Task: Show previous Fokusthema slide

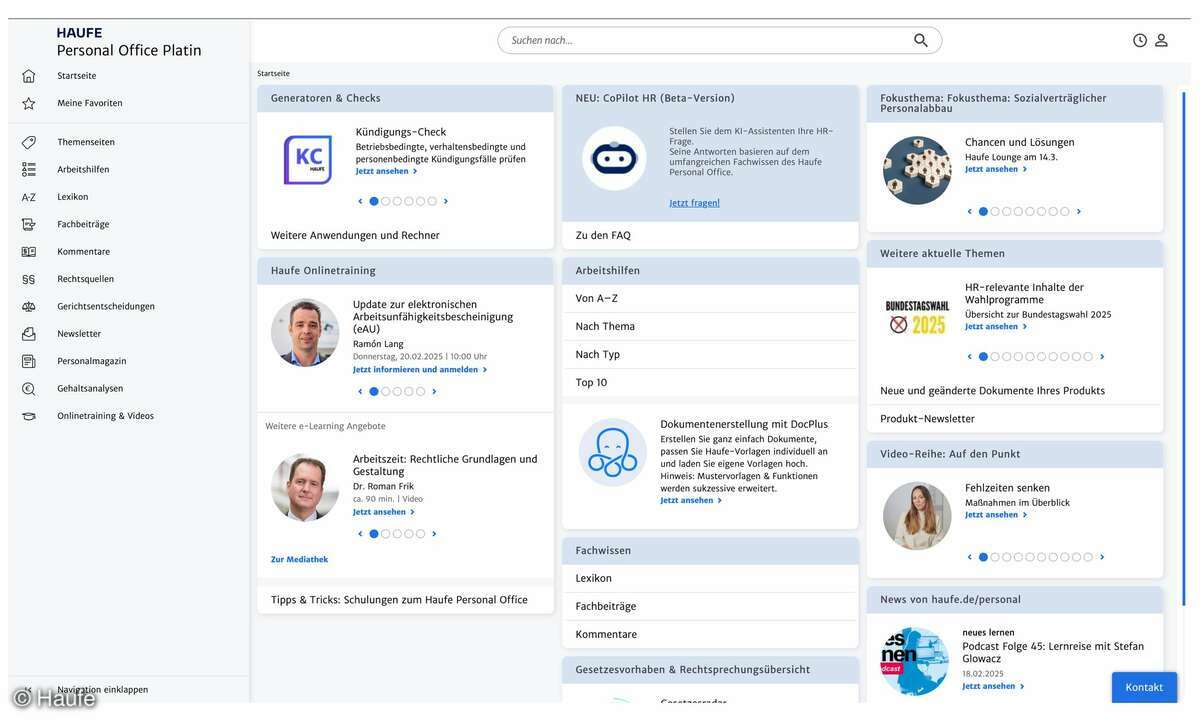Action: pyautogui.click(x=969, y=212)
